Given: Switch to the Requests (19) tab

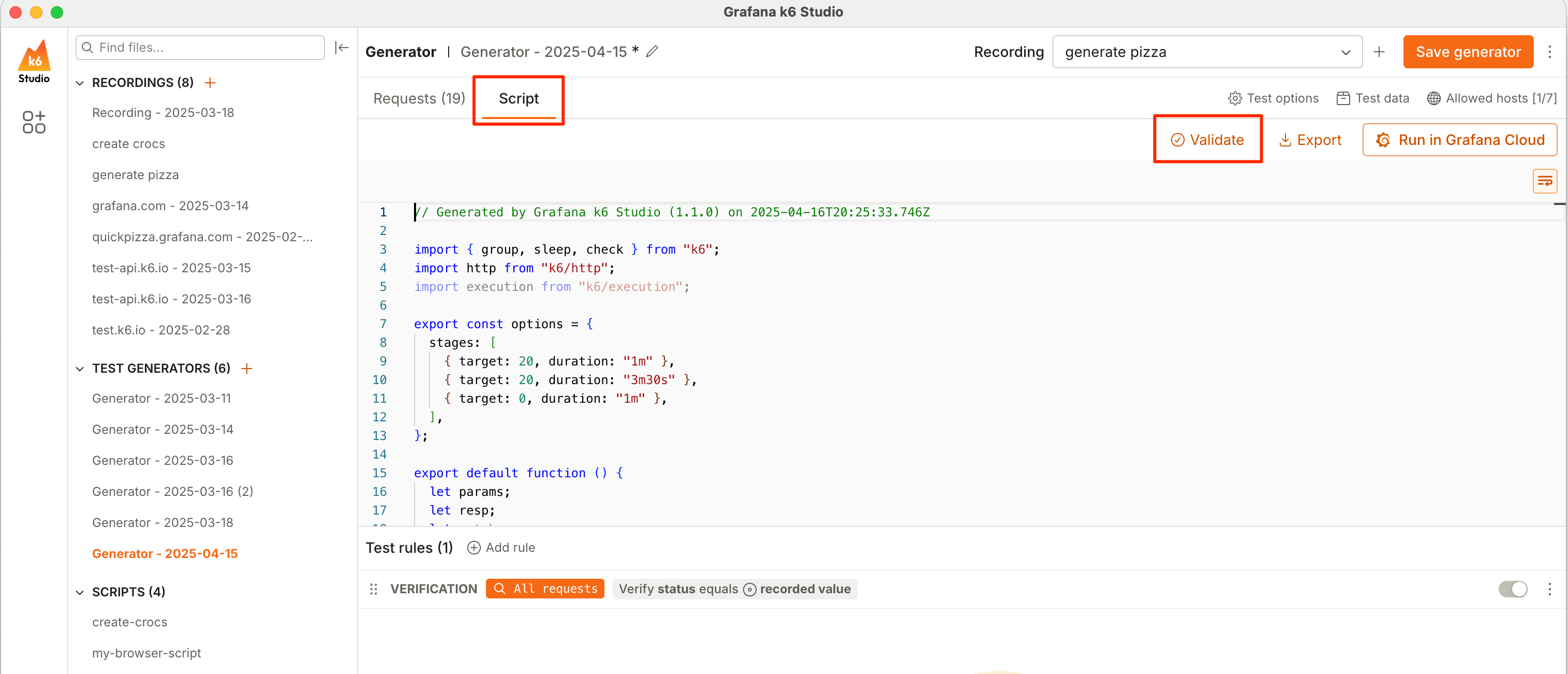Looking at the screenshot, I should point(419,99).
